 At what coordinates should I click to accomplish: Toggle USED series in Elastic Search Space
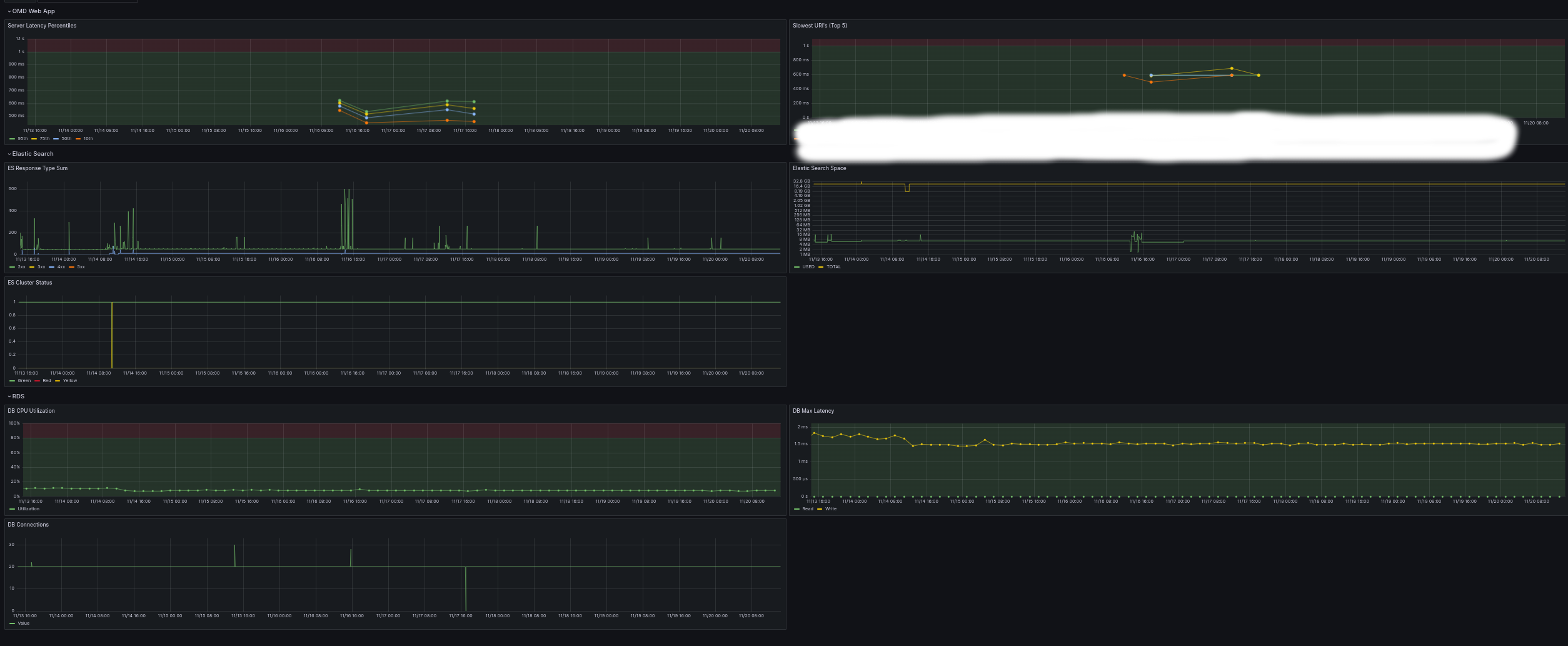808,267
